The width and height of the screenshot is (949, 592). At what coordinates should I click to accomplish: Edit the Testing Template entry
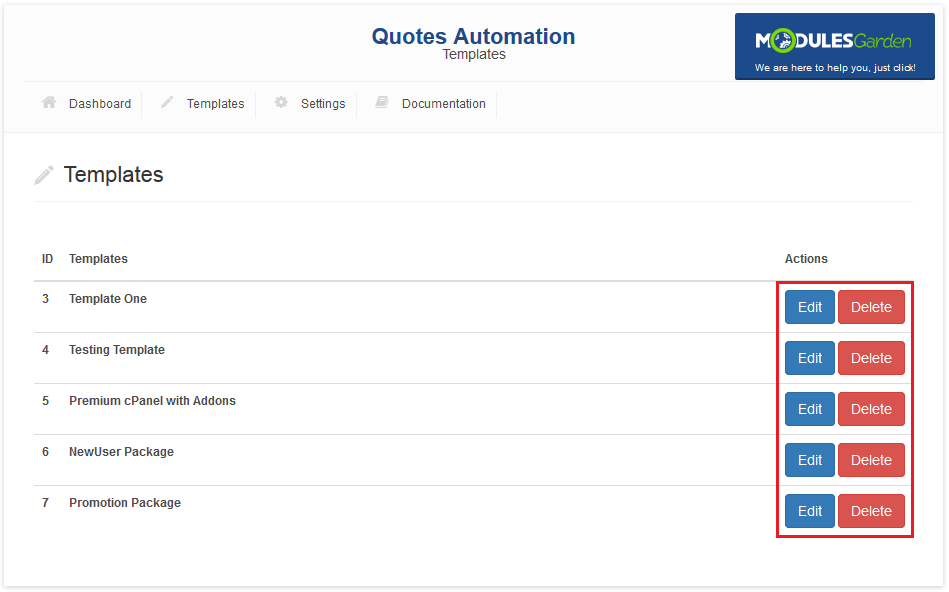tap(809, 358)
